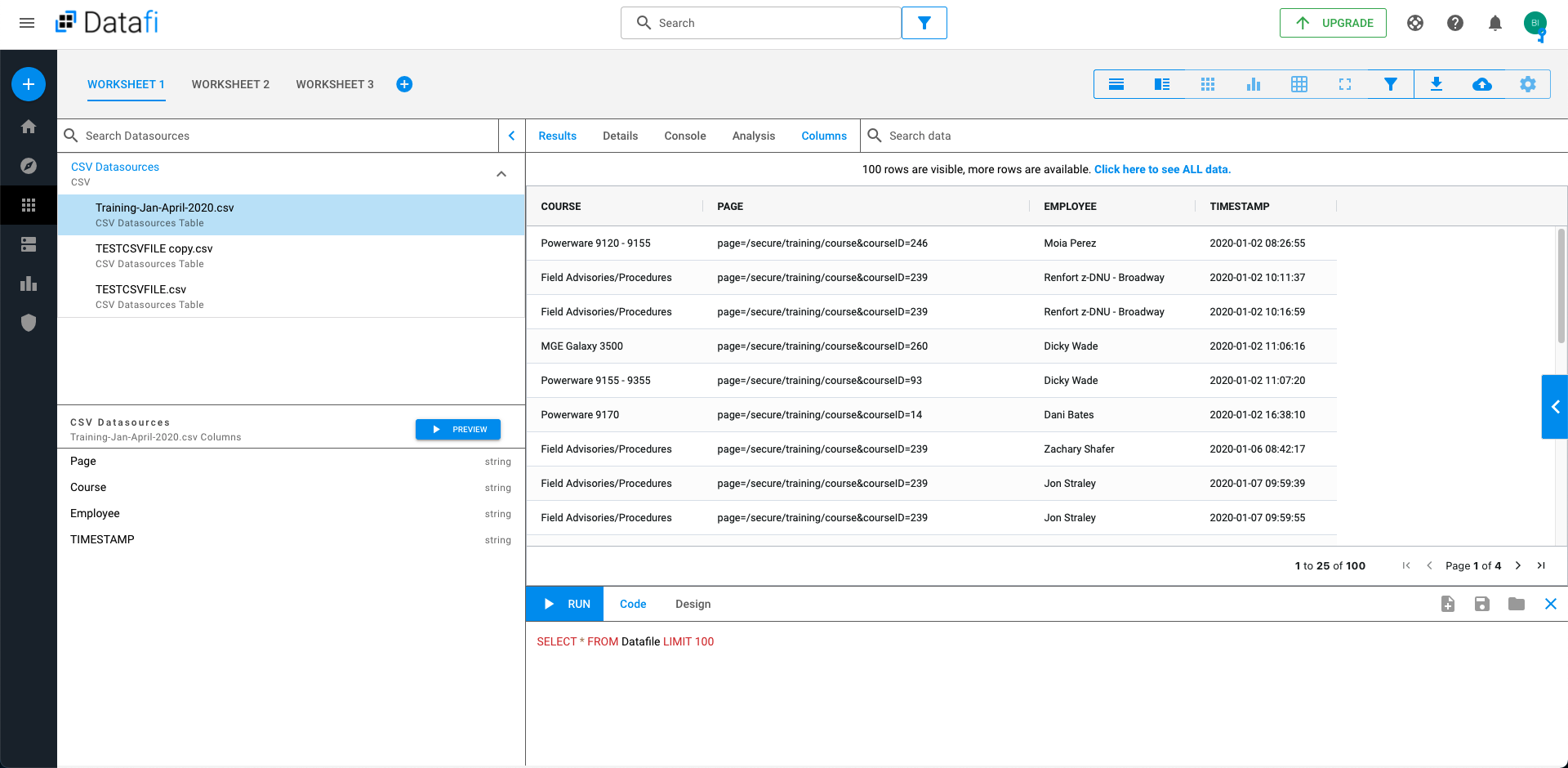Select TESTCSVFILE copy.csv datasource
The width and height of the screenshot is (1568, 768).
pyautogui.click(x=291, y=256)
